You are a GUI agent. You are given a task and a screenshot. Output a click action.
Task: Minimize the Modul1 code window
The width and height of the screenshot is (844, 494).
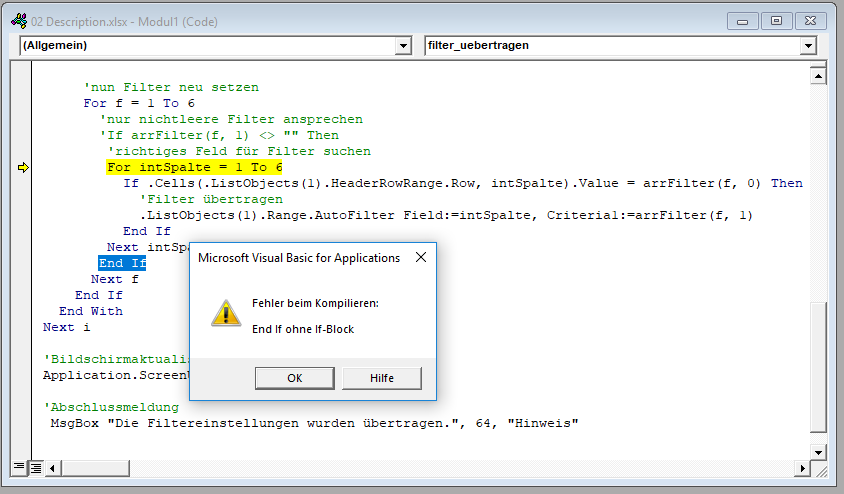(x=744, y=20)
